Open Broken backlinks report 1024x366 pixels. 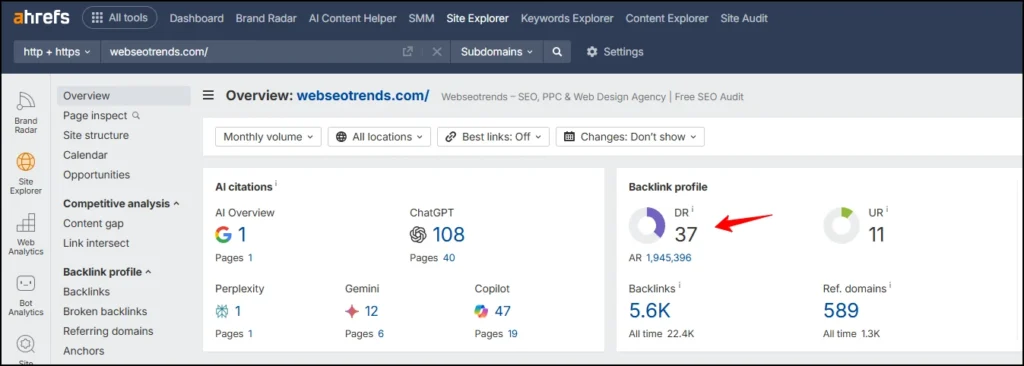pyautogui.click(x=105, y=311)
